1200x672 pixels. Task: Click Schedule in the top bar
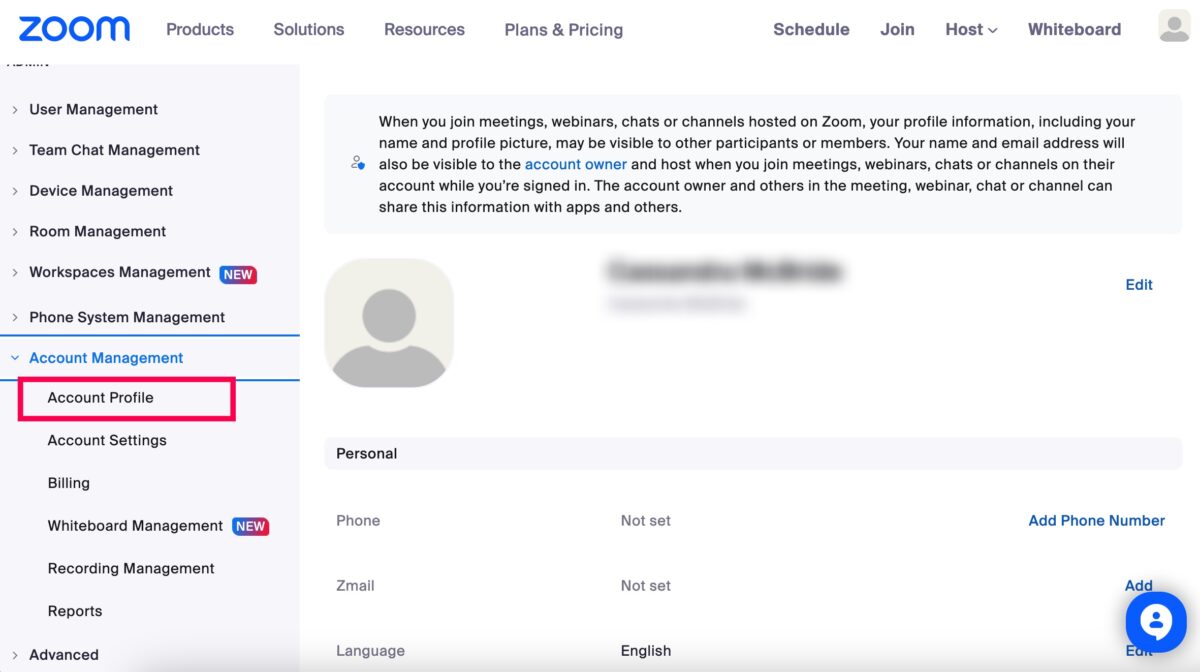pos(811,29)
